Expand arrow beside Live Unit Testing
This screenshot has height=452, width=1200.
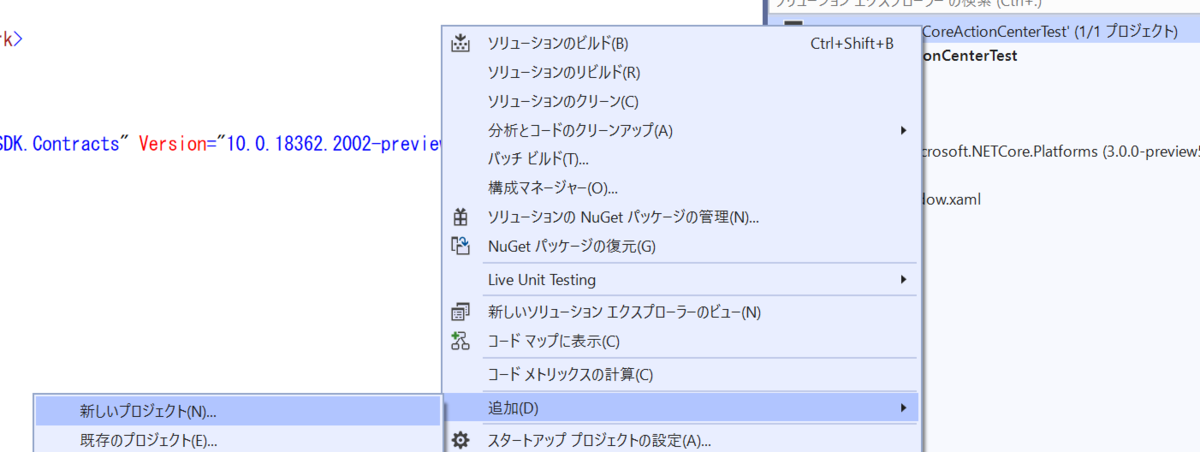coord(903,280)
